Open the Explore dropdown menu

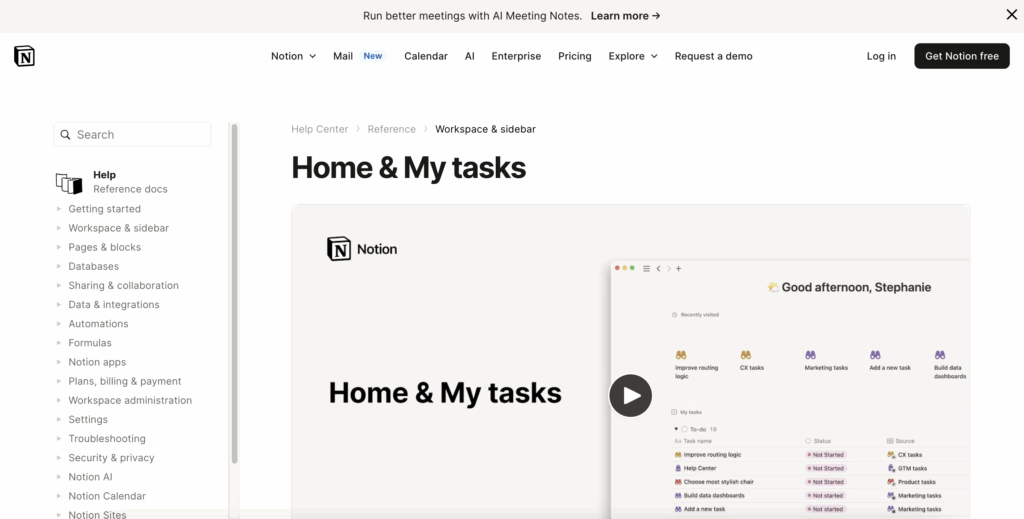point(633,56)
